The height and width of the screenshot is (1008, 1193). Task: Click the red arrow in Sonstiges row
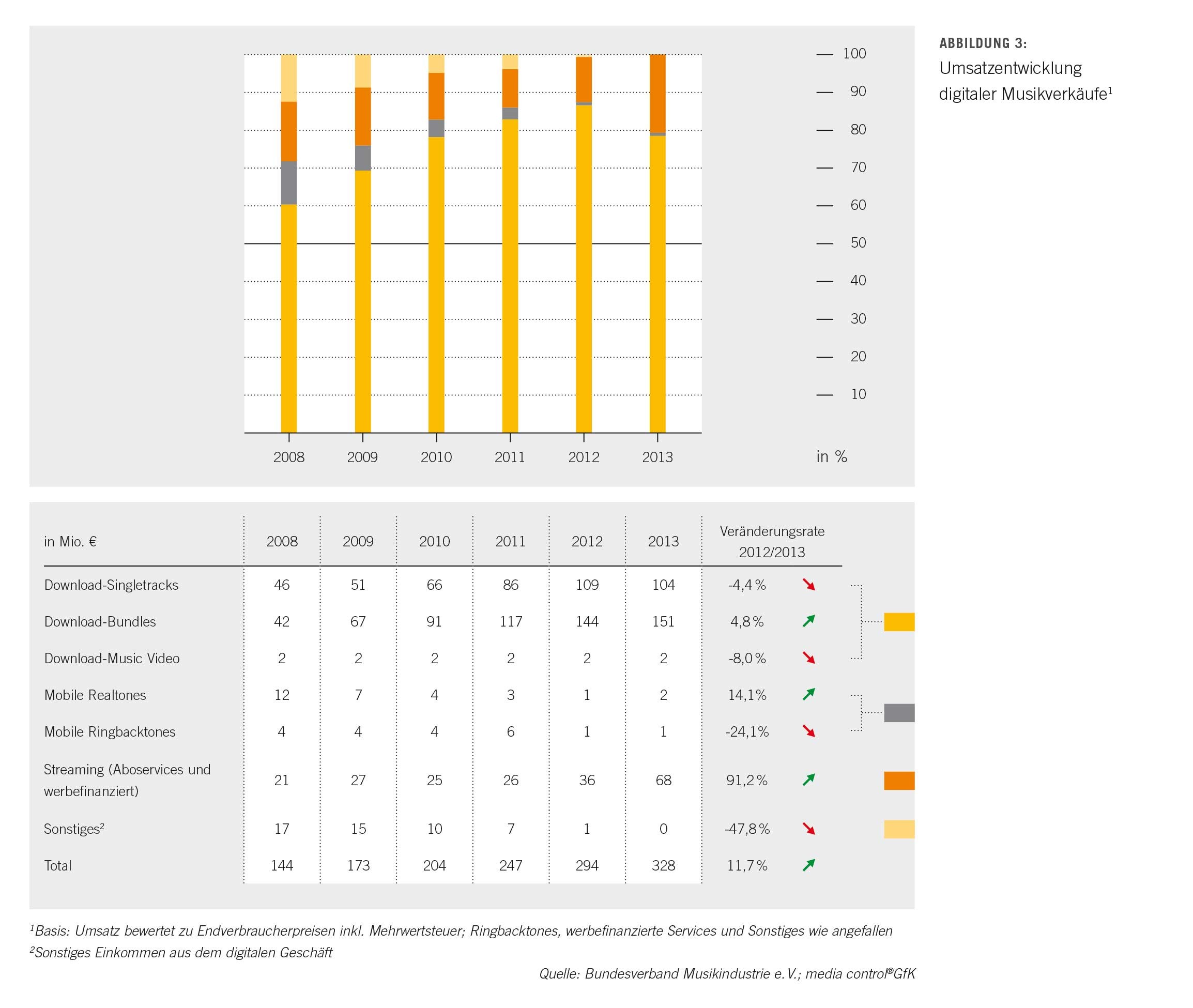pos(808,829)
